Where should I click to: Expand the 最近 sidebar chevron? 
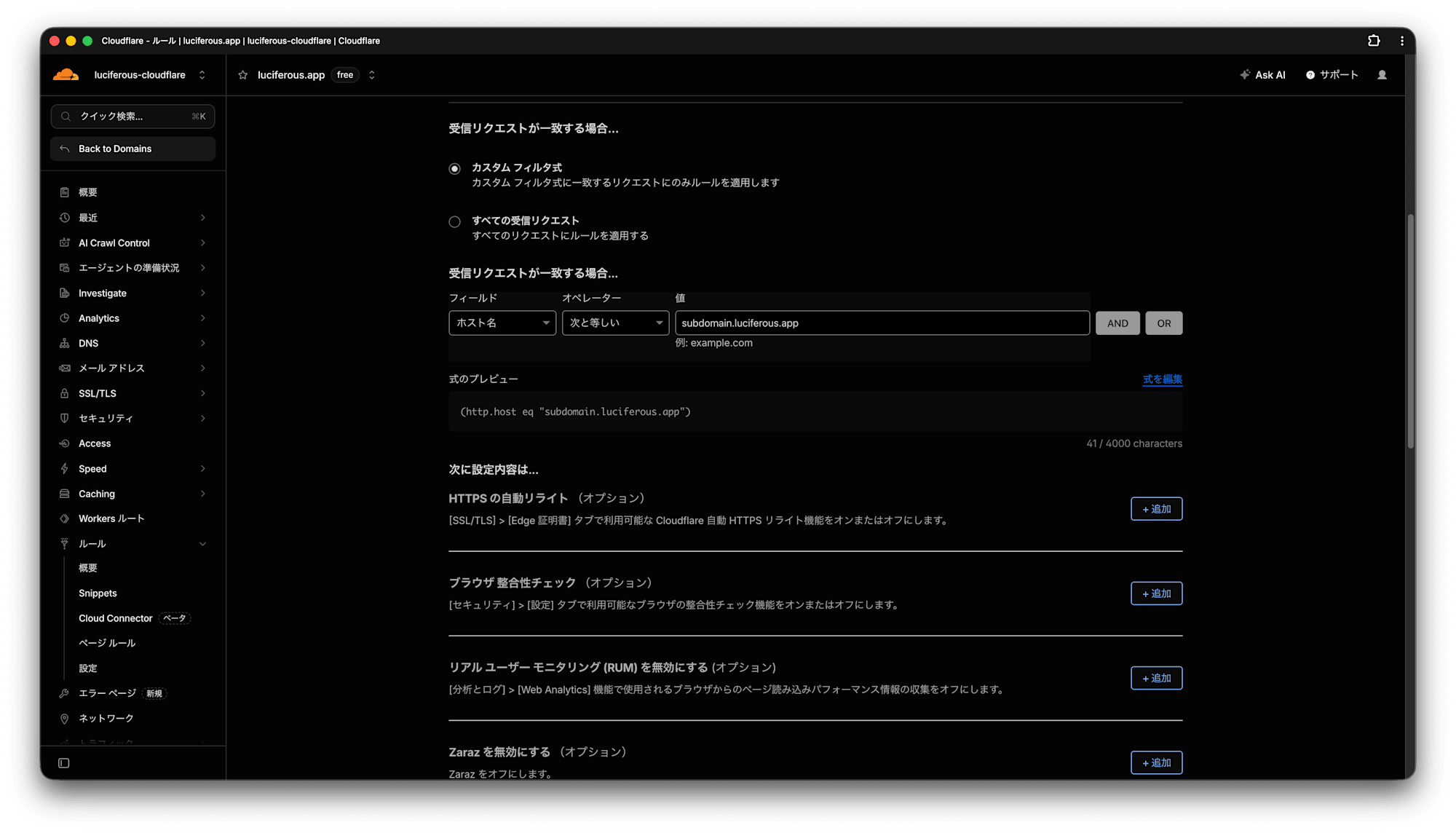click(203, 218)
